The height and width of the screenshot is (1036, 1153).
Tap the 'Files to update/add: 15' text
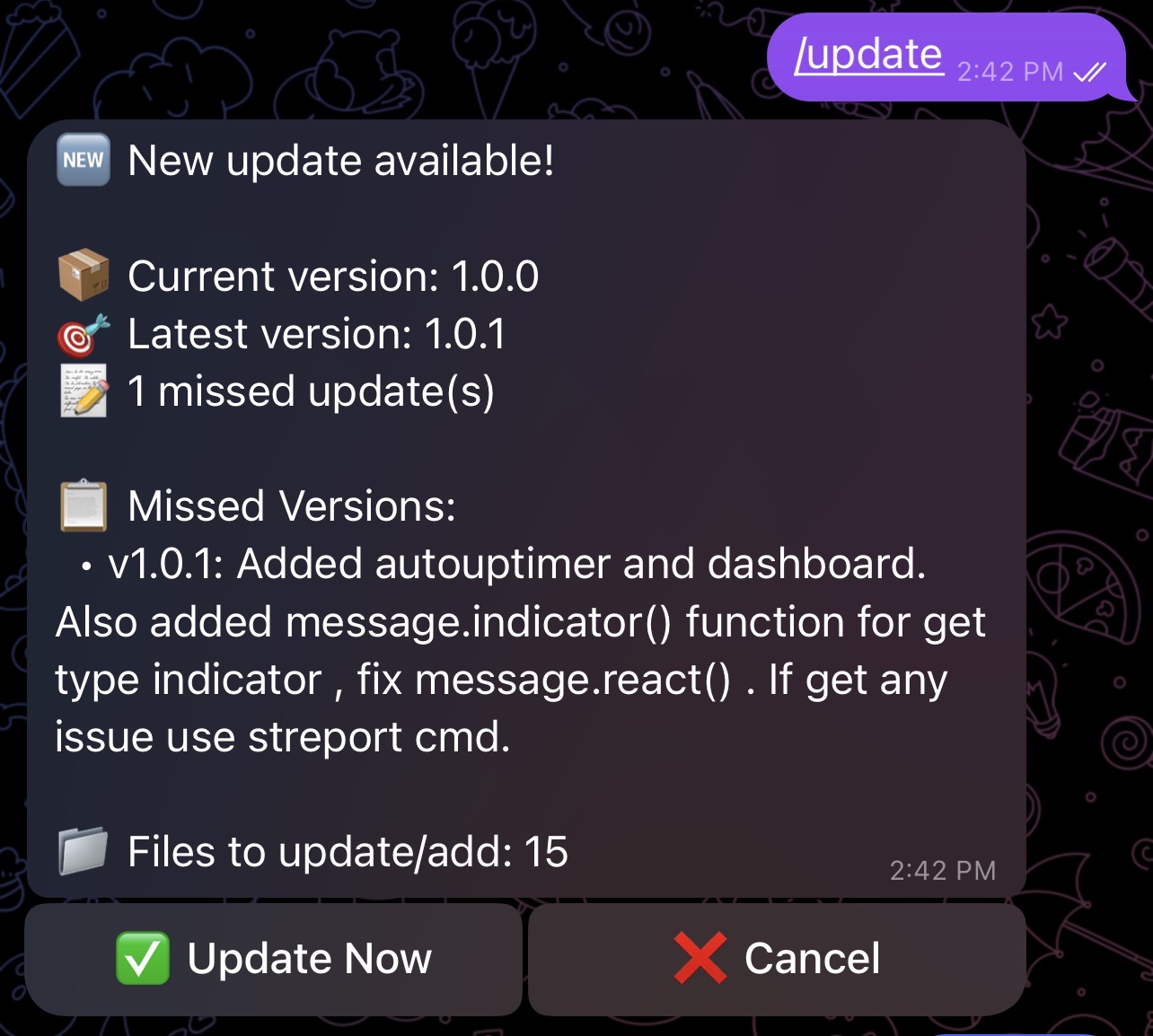(348, 852)
